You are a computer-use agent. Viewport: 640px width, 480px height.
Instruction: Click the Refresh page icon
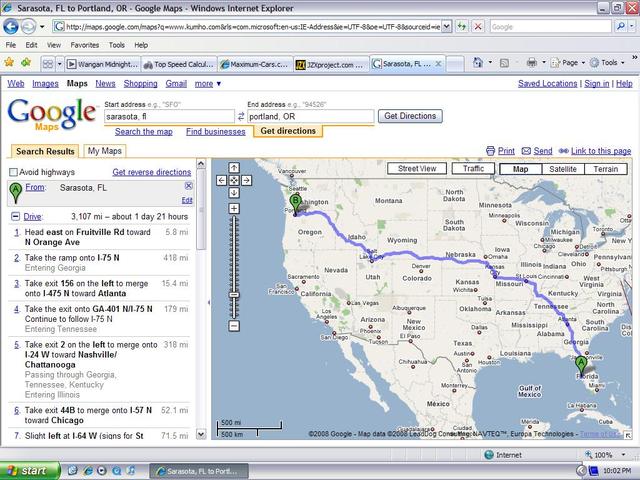point(462,27)
